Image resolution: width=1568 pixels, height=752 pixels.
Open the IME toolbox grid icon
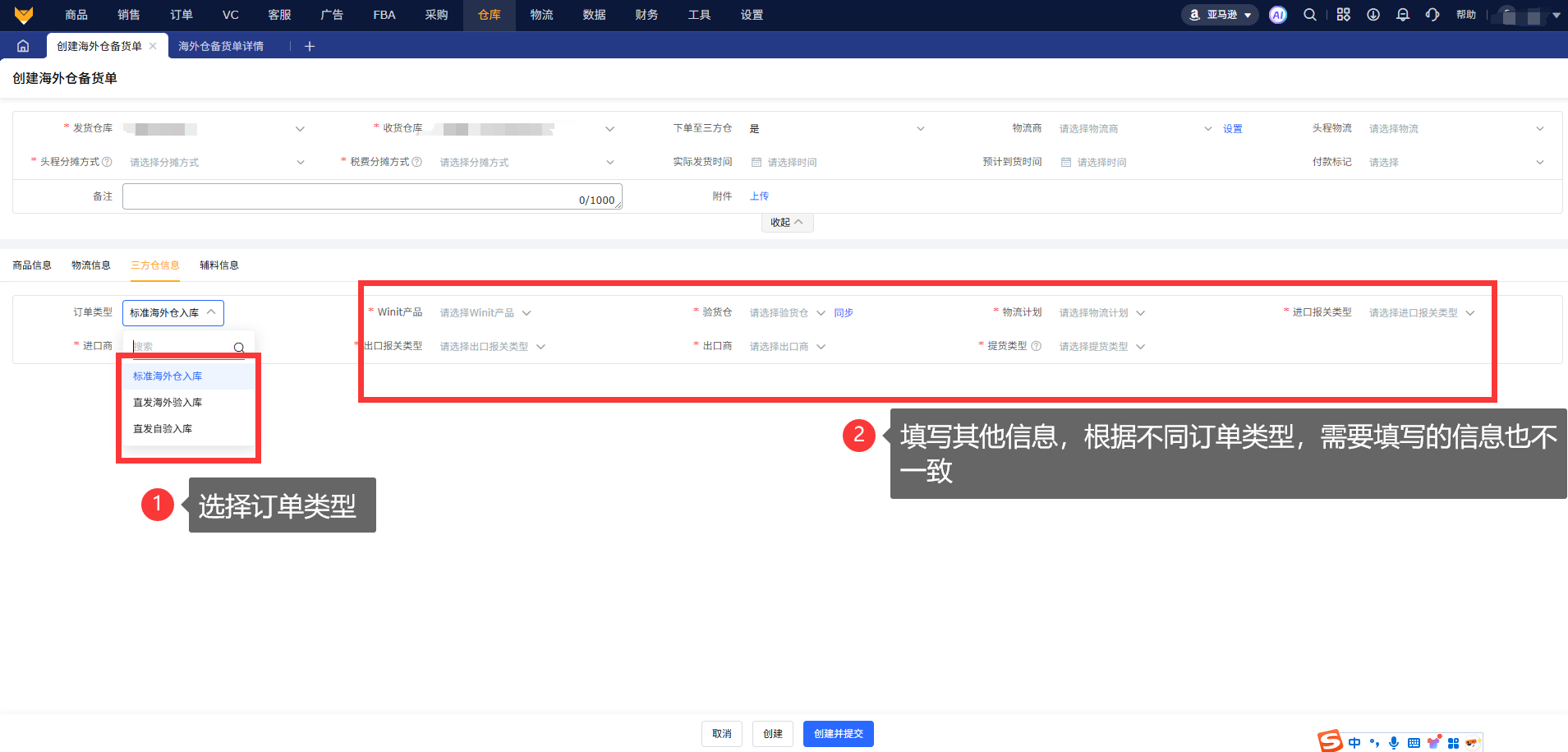pyautogui.click(x=1453, y=743)
